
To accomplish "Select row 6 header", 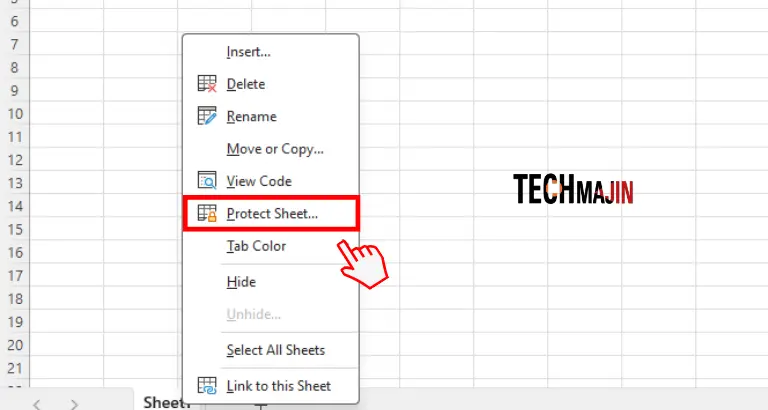I will click(x=15, y=21).
